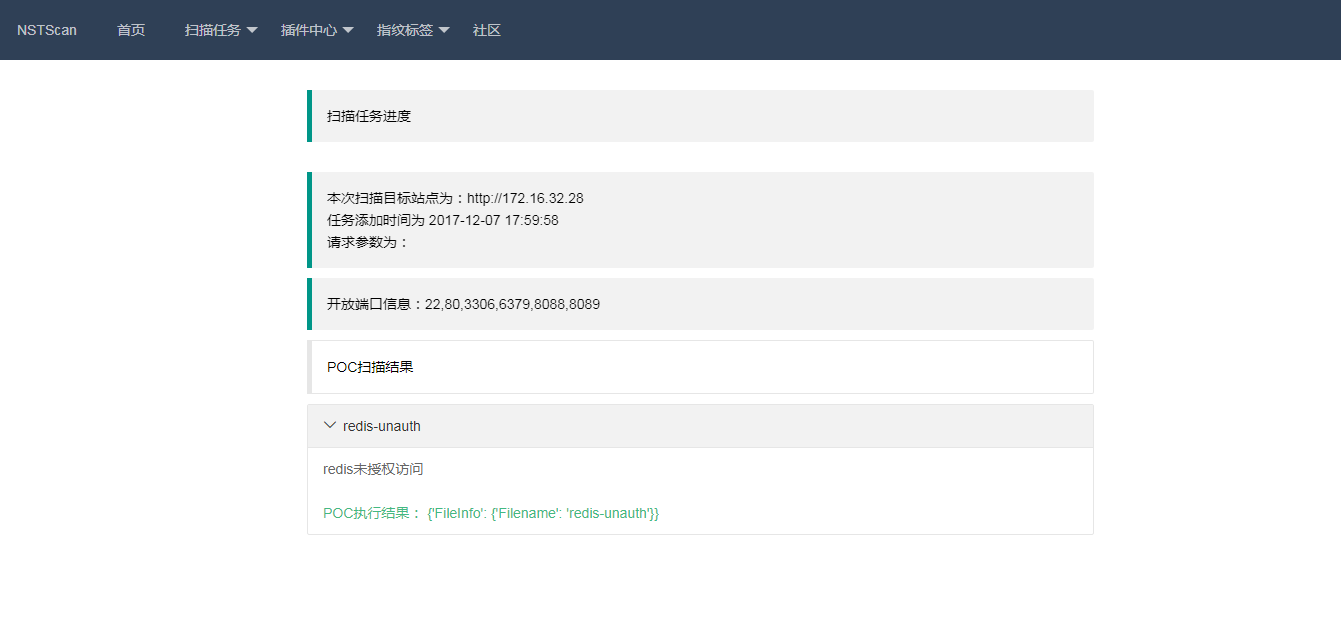Expand the 扫描任务 dropdown arrow

[x=252, y=31]
